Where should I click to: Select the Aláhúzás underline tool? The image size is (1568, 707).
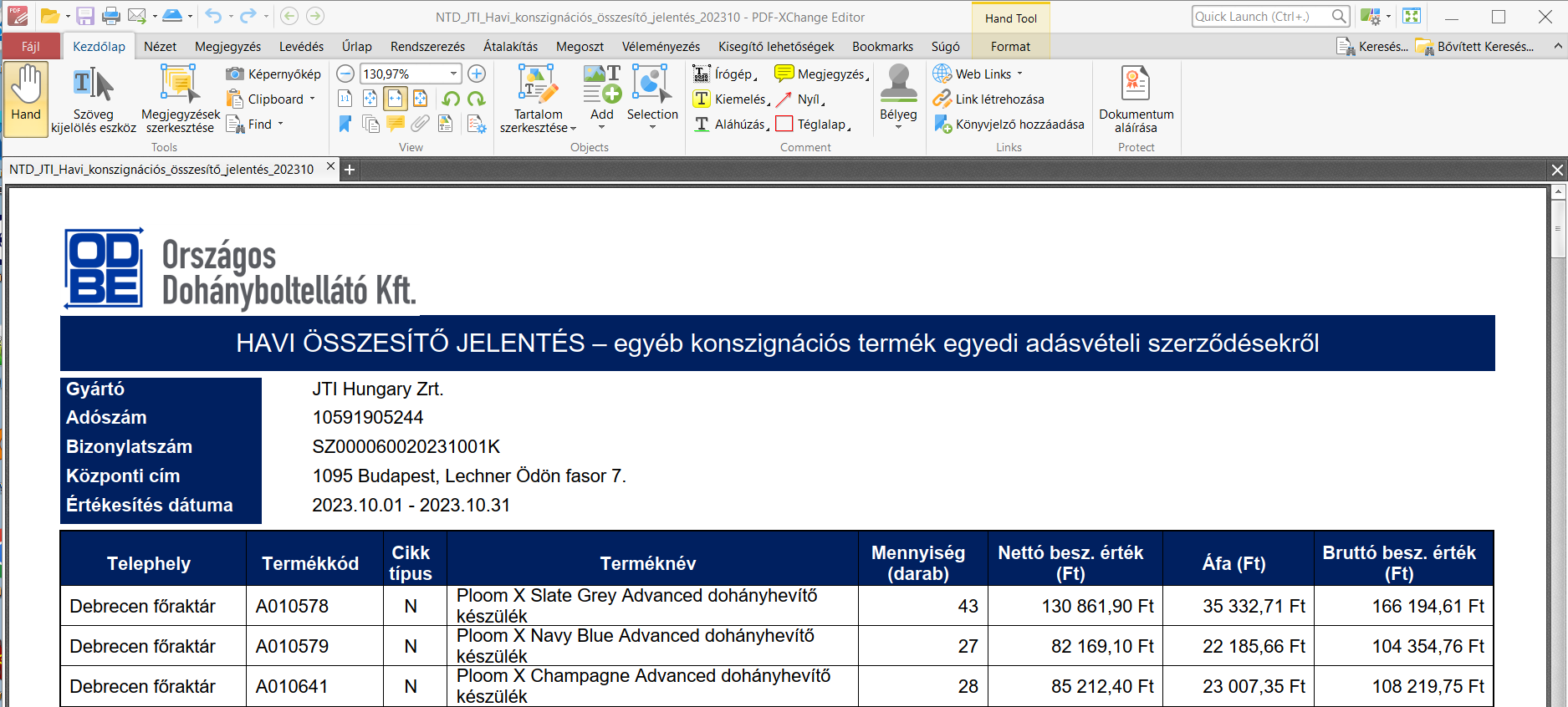click(x=731, y=125)
